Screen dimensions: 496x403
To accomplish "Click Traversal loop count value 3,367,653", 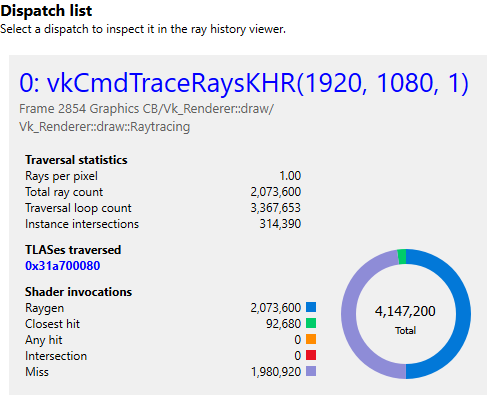I will point(276,208).
